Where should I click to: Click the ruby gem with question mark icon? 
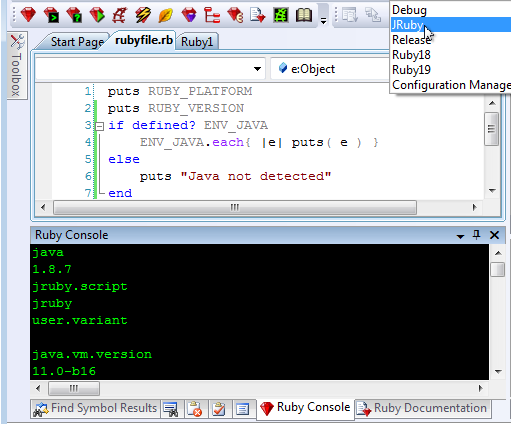(x=74, y=15)
